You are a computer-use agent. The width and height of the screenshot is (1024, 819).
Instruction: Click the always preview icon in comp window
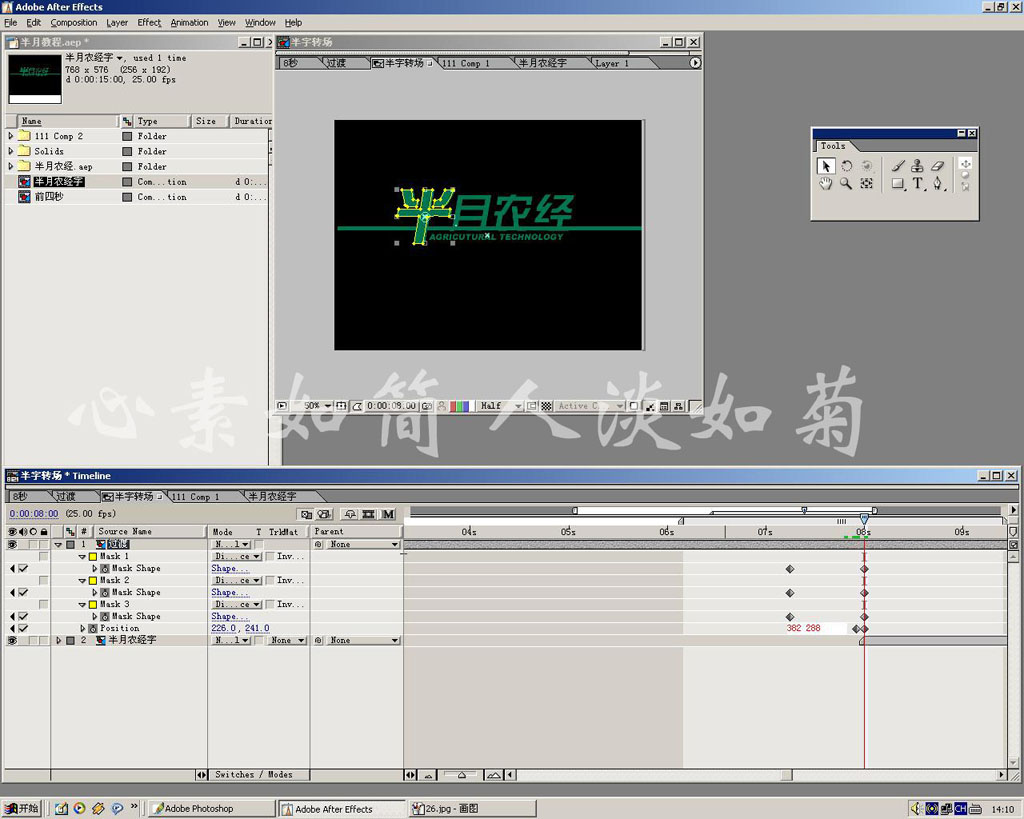[x=282, y=406]
